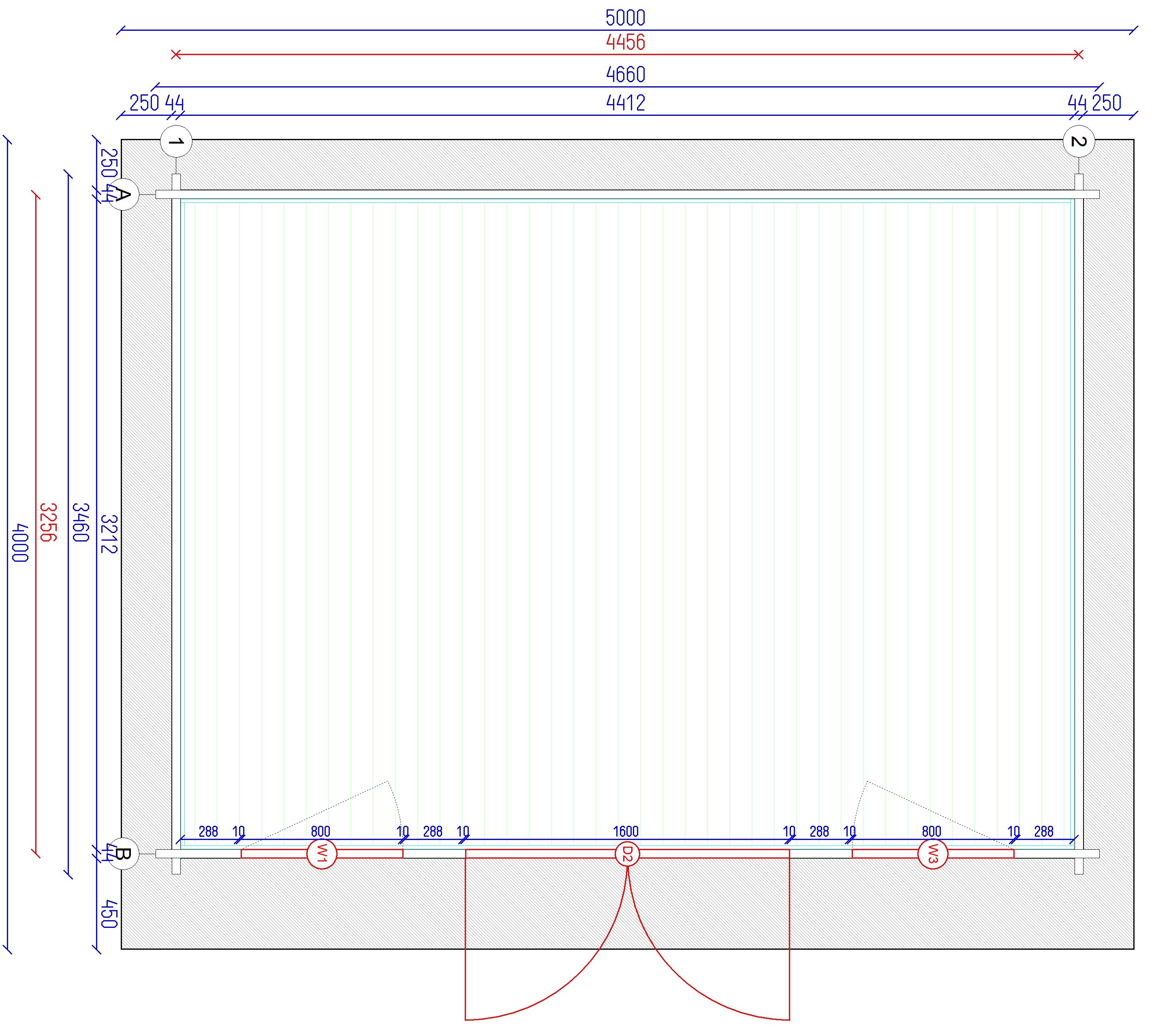The height and width of the screenshot is (1036, 1154).
Task: Click the red 3256 vertical dimension
Action: click(x=48, y=522)
